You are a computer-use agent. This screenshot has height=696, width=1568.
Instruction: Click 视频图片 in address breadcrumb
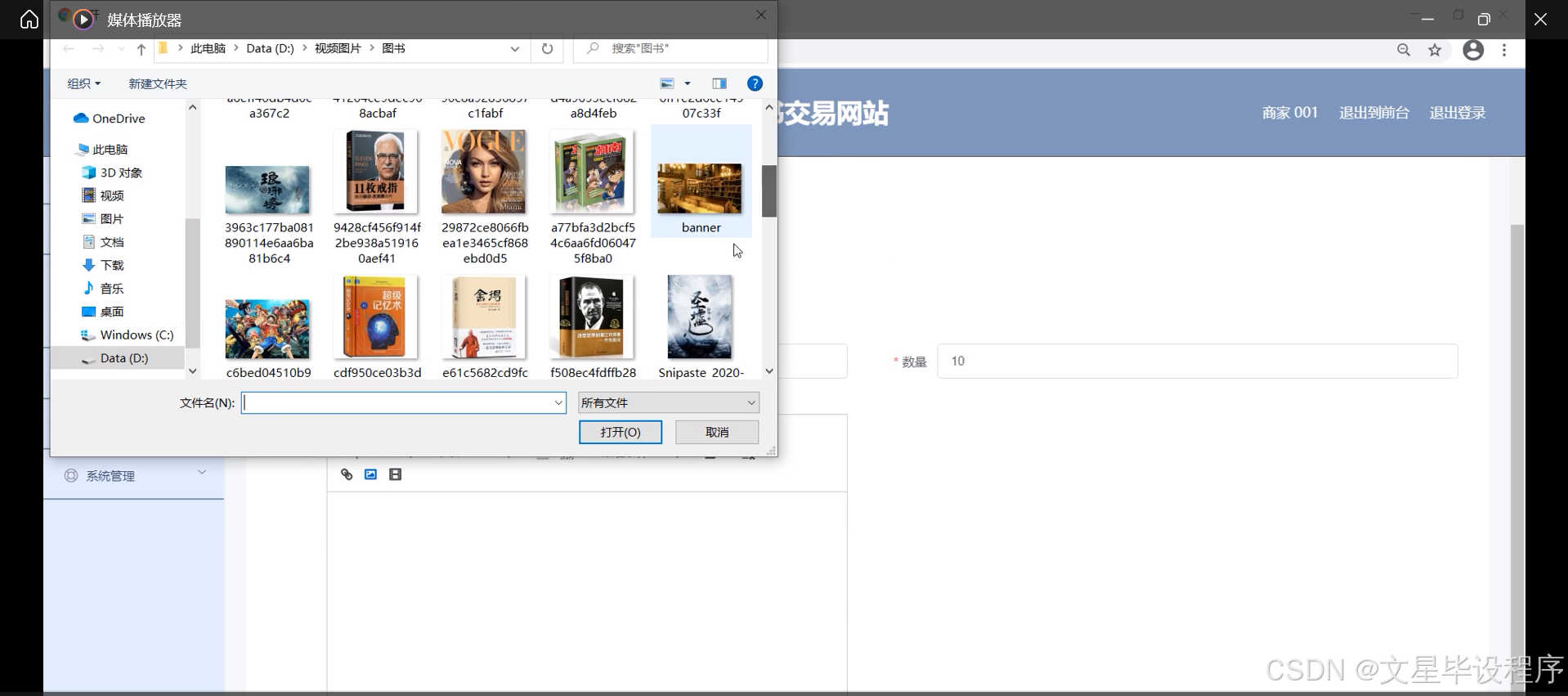click(338, 49)
